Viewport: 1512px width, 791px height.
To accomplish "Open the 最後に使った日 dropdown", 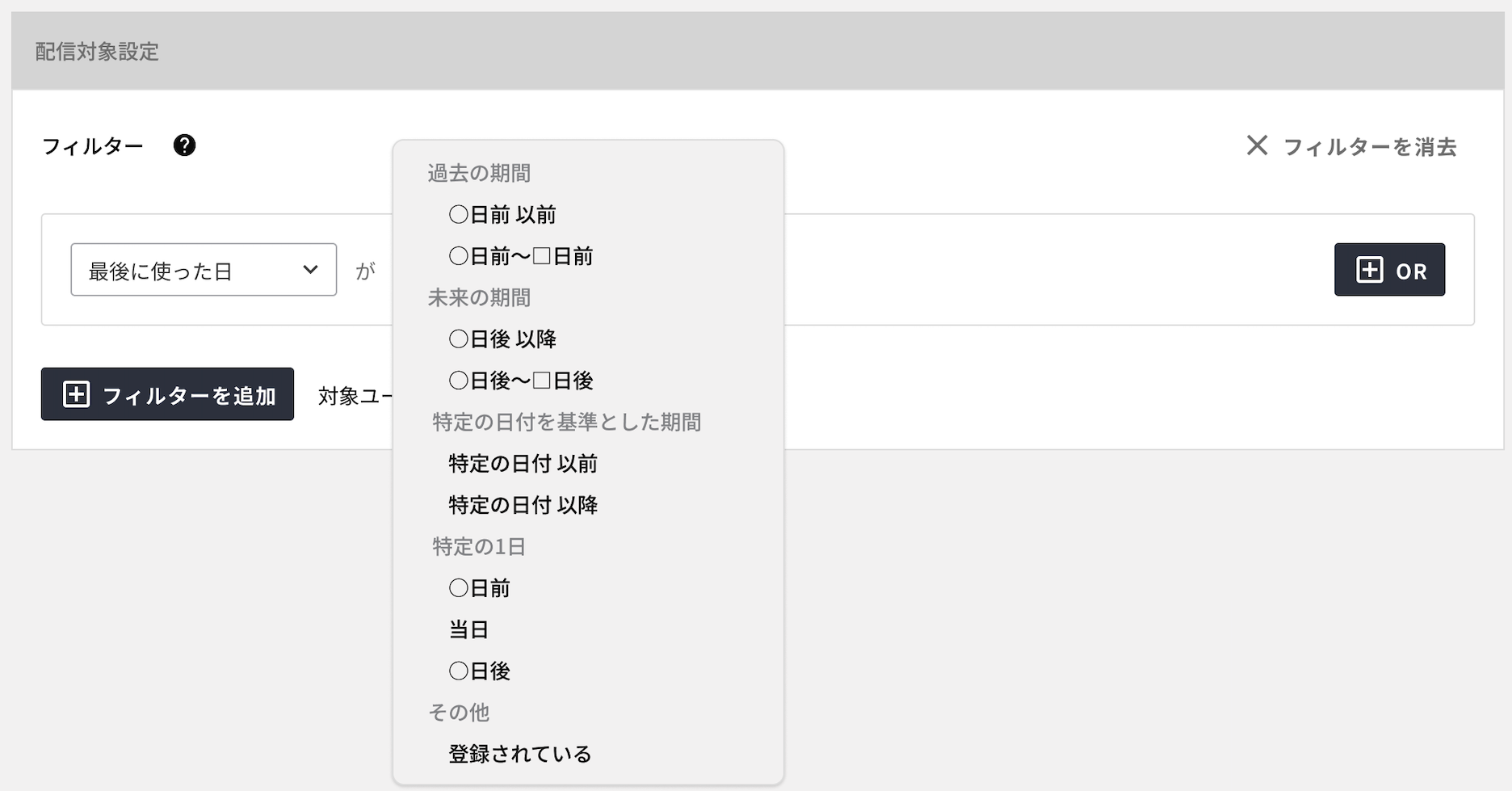I will point(204,270).
